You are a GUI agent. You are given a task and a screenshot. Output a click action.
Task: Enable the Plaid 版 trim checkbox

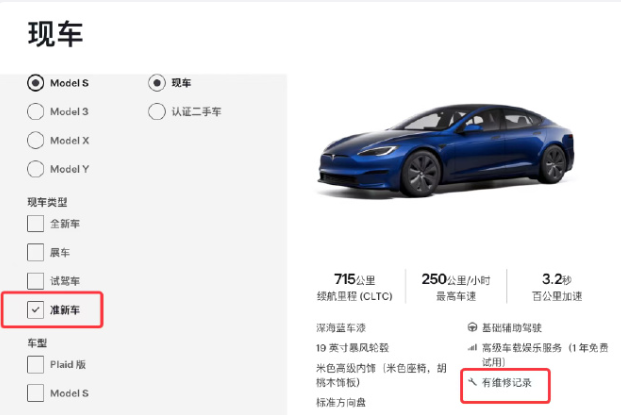(35, 364)
